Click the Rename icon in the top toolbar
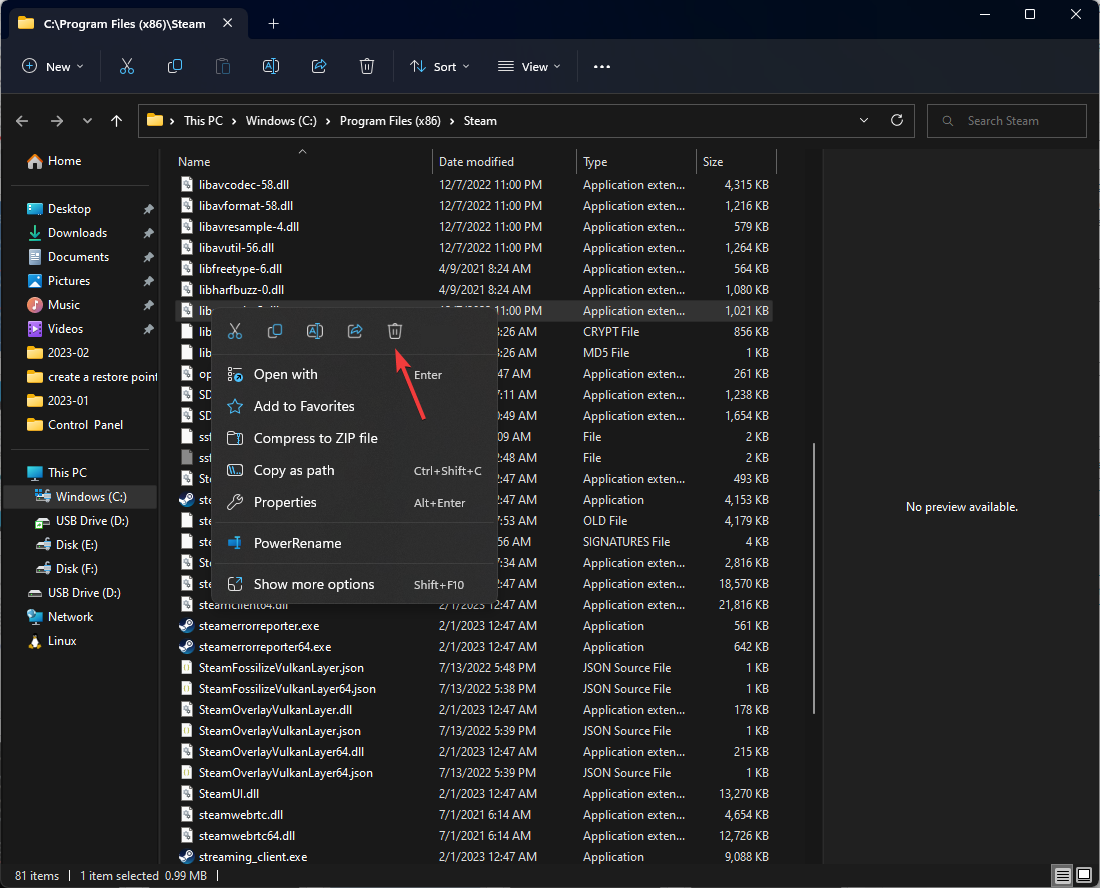Screen dimensions: 1100x888 271,67
